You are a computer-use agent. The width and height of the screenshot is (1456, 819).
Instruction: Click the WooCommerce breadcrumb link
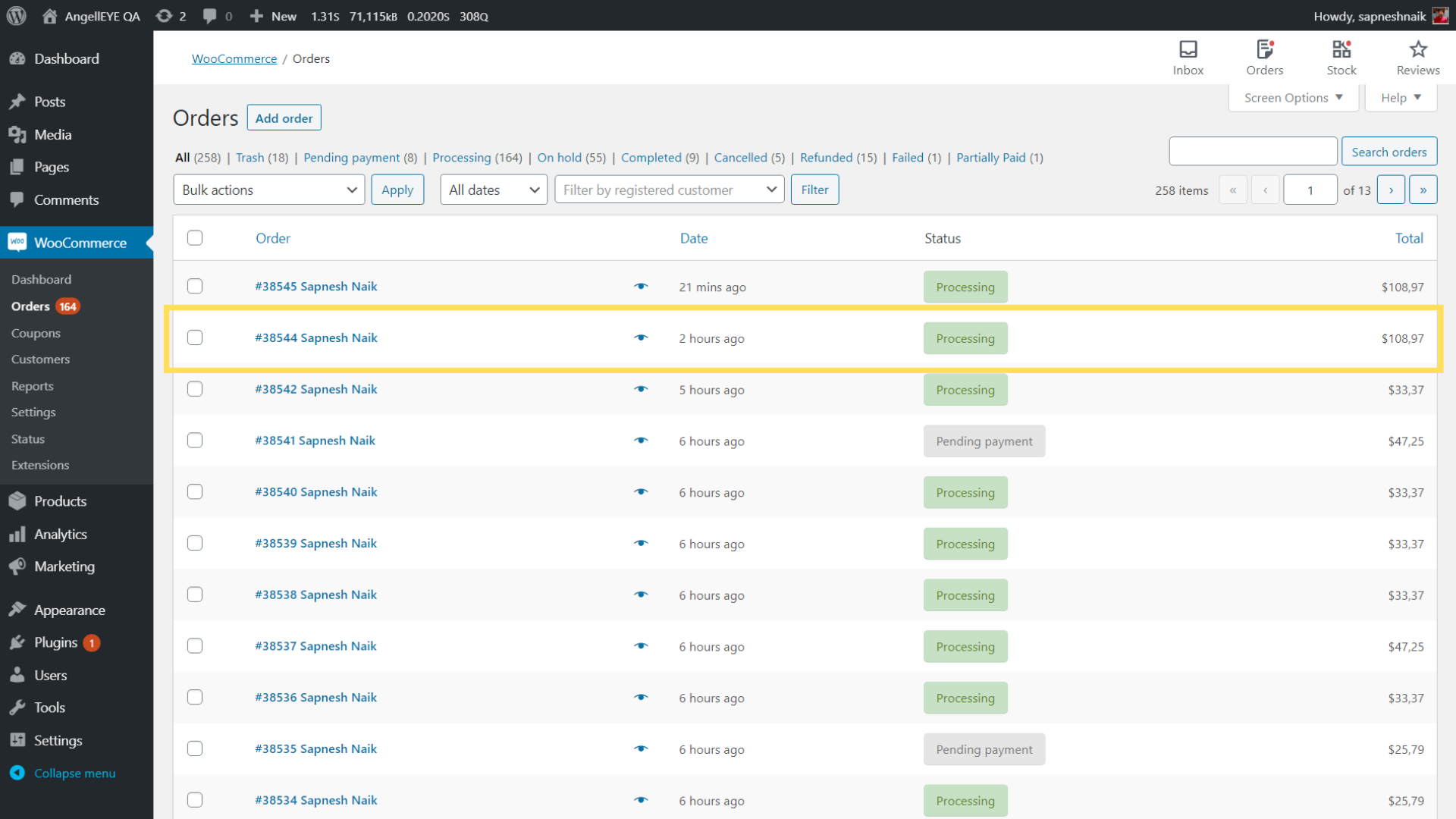pyautogui.click(x=234, y=58)
